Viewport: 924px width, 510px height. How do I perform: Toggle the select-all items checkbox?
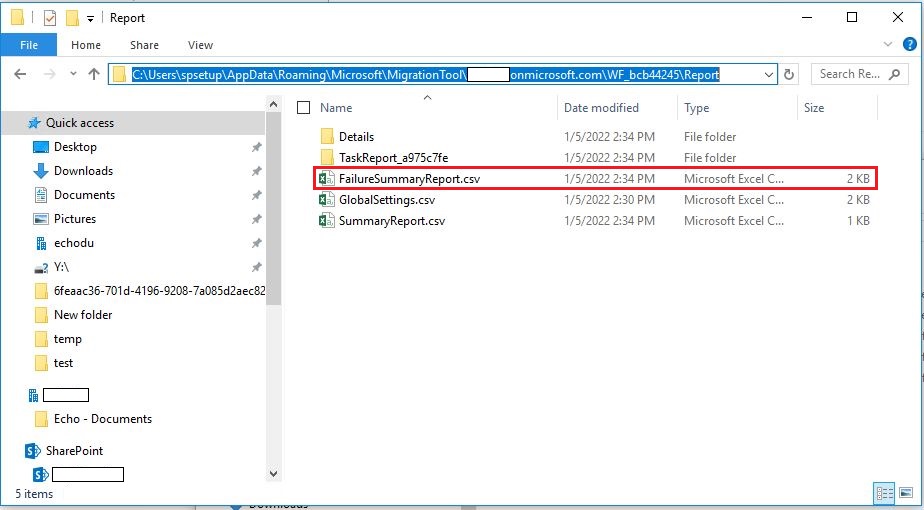[x=303, y=108]
